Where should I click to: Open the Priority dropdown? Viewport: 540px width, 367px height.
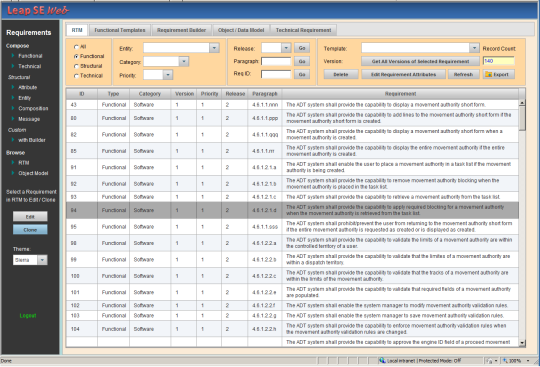(x=168, y=75)
